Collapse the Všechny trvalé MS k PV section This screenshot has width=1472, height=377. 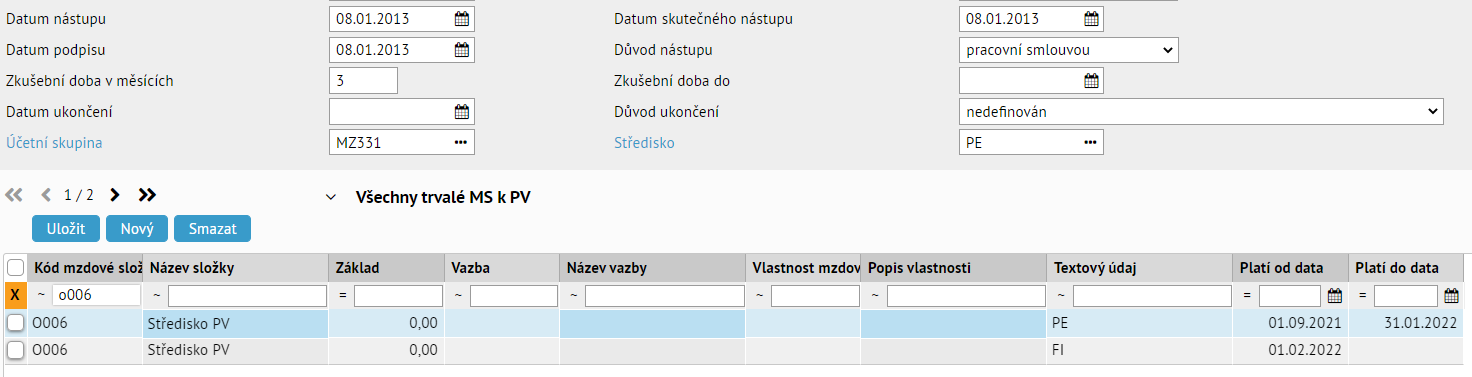tap(331, 198)
